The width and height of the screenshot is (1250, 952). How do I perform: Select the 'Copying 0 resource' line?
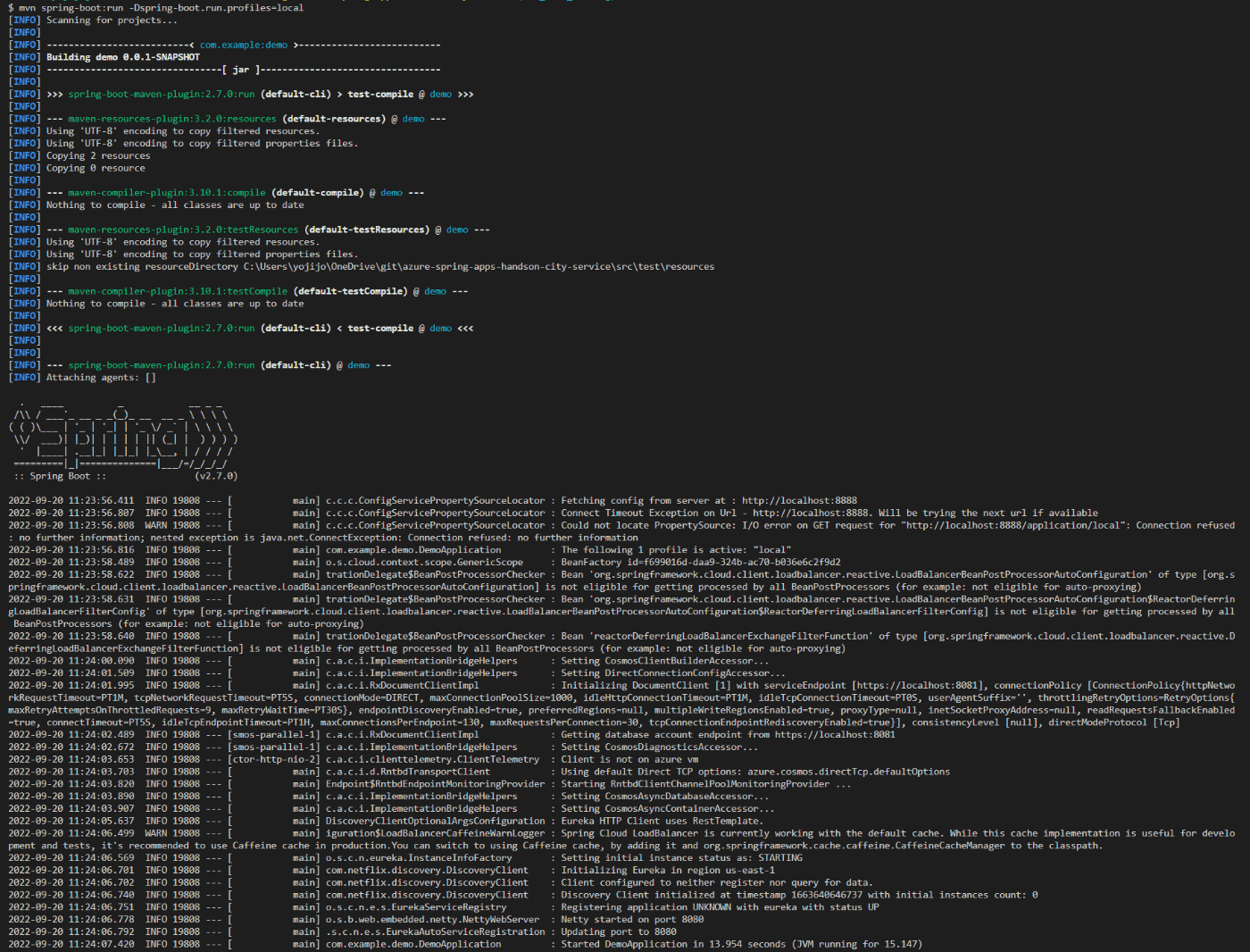coord(96,168)
